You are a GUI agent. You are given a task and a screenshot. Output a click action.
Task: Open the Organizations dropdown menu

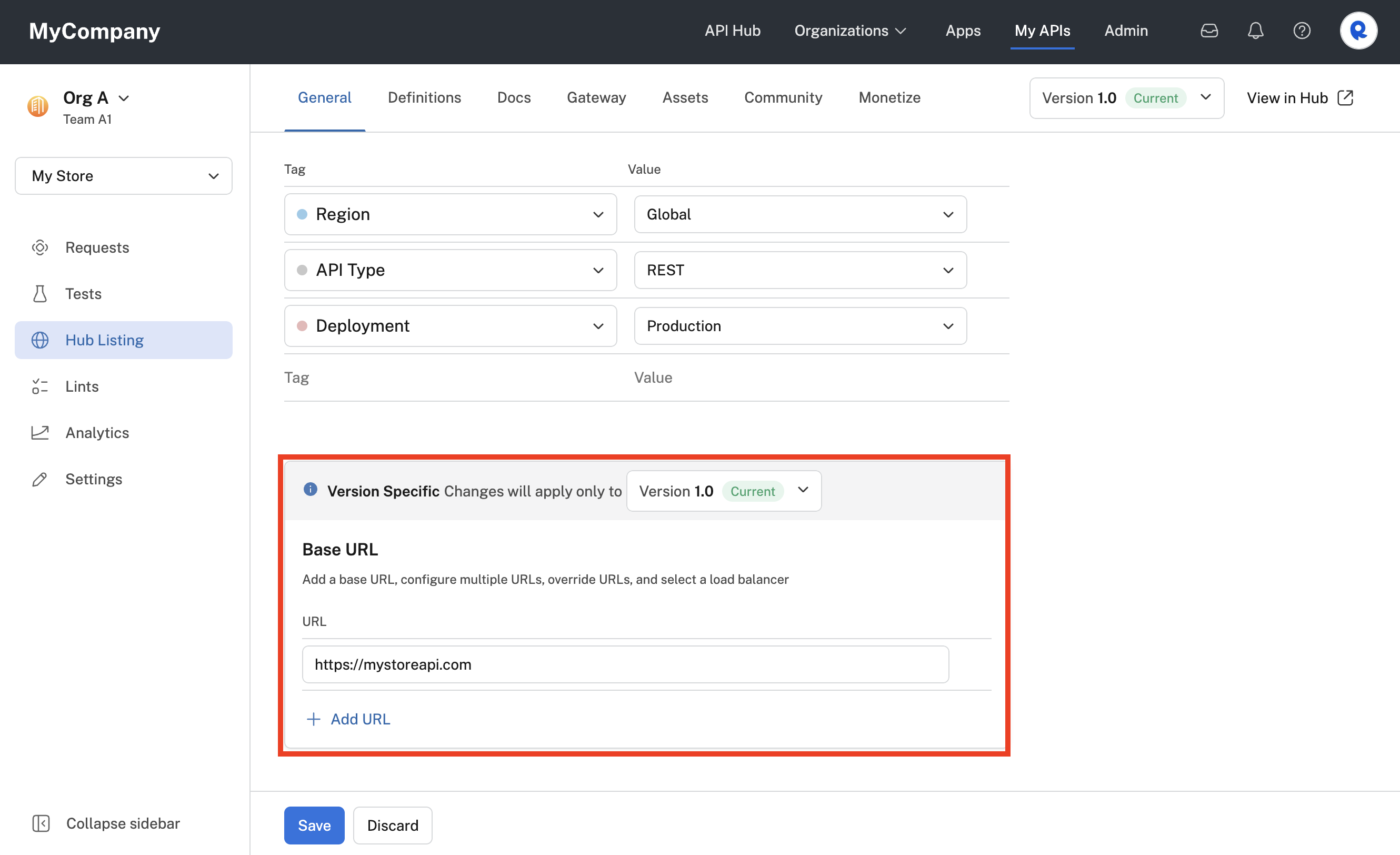851,31
